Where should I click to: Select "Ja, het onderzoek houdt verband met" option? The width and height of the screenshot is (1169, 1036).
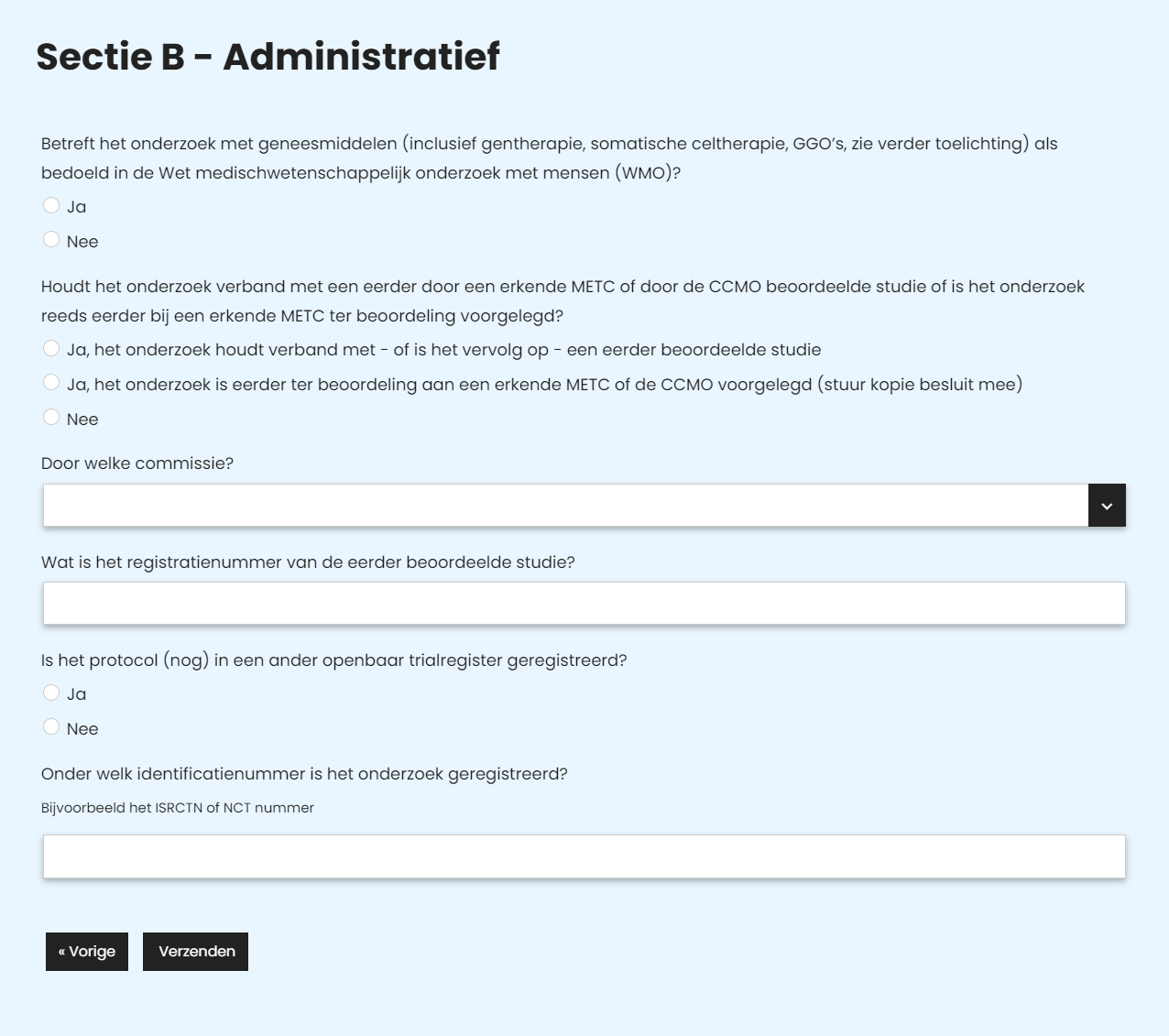(52, 347)
